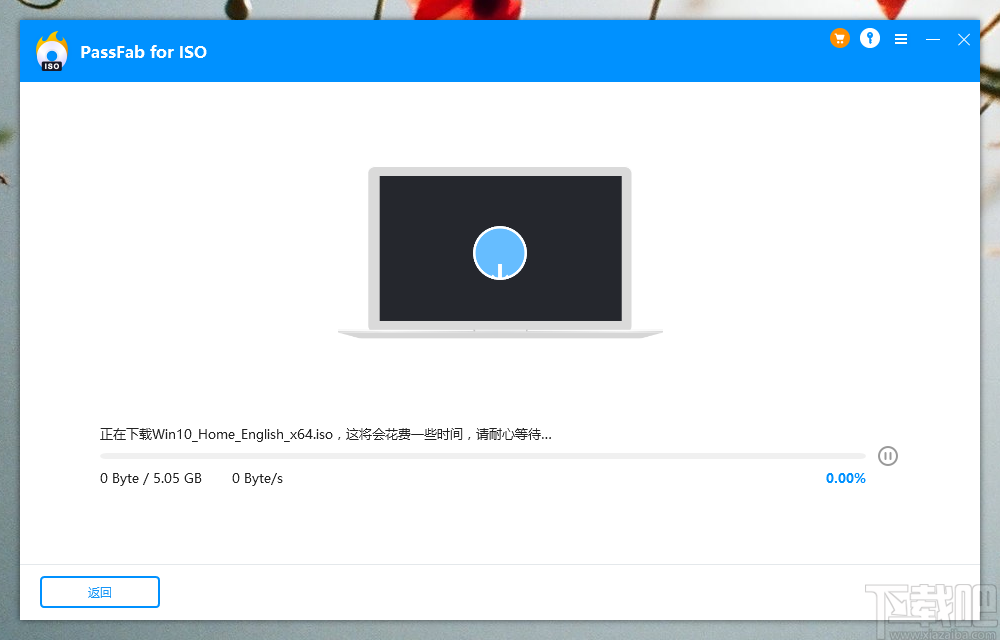The width and height of the screenshot is (1000, 640).
Task: Click the 0 Byte / 5.05 GB label
Action: tap(150, 478)
